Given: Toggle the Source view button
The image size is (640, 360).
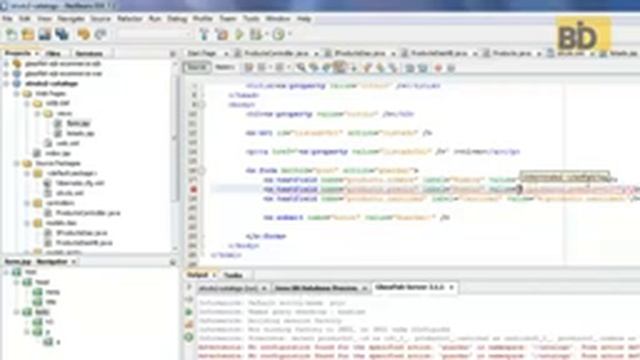Looking at the screenshot, I should (x=197, y=67).
